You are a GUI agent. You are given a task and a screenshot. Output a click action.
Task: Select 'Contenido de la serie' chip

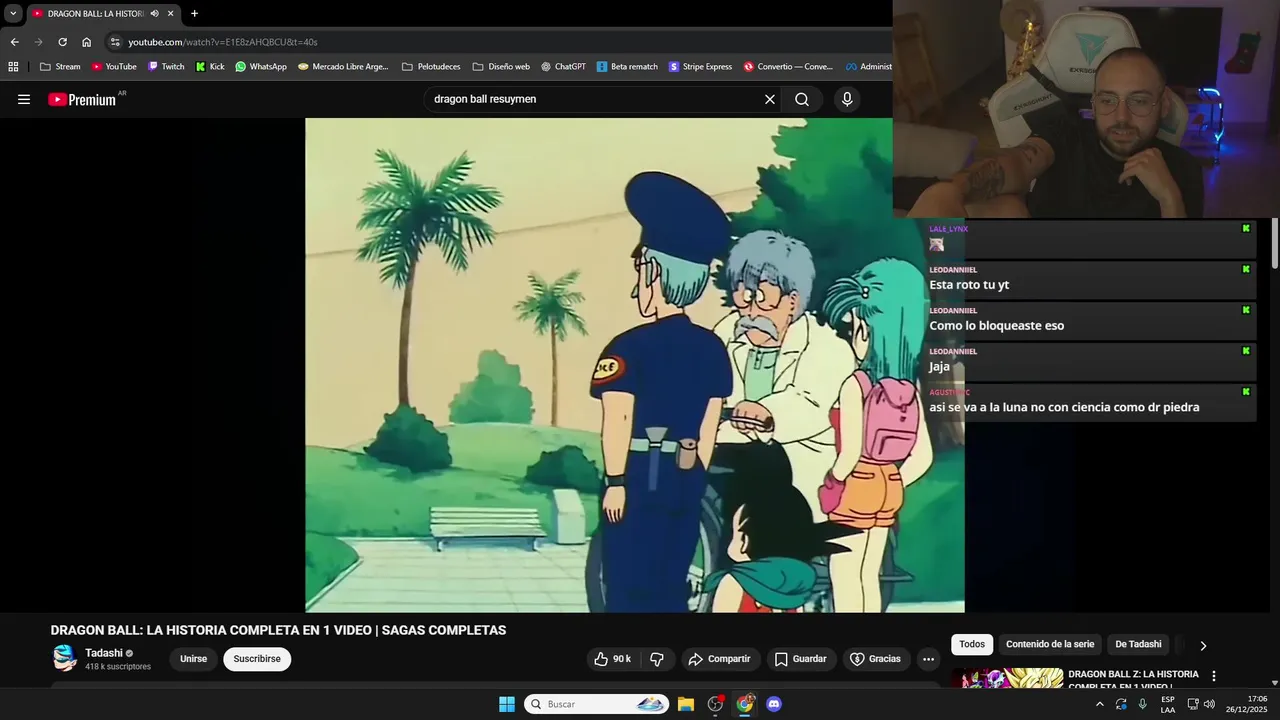point(1050,644)
